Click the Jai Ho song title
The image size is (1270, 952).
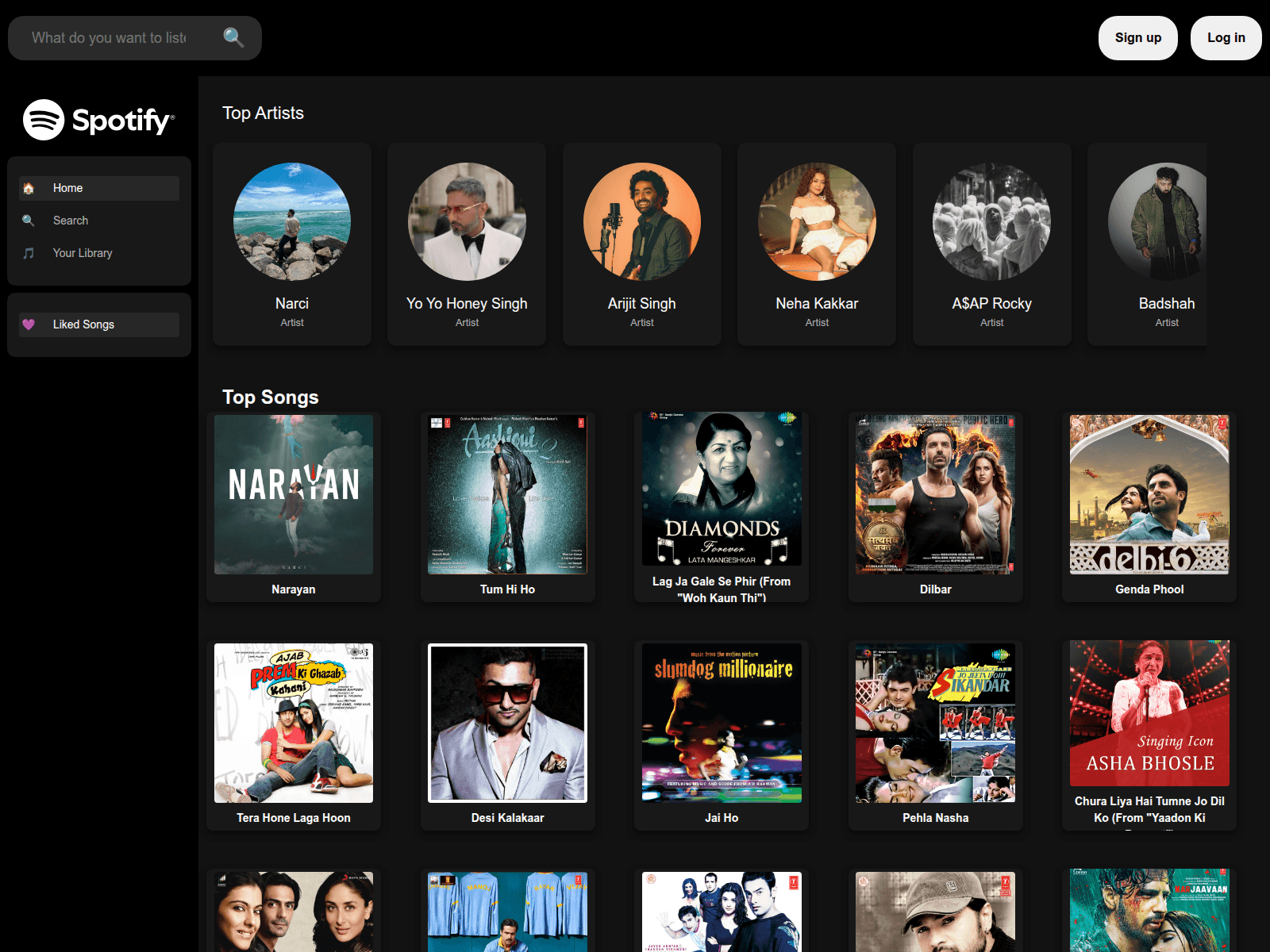(x=722, y=818)
